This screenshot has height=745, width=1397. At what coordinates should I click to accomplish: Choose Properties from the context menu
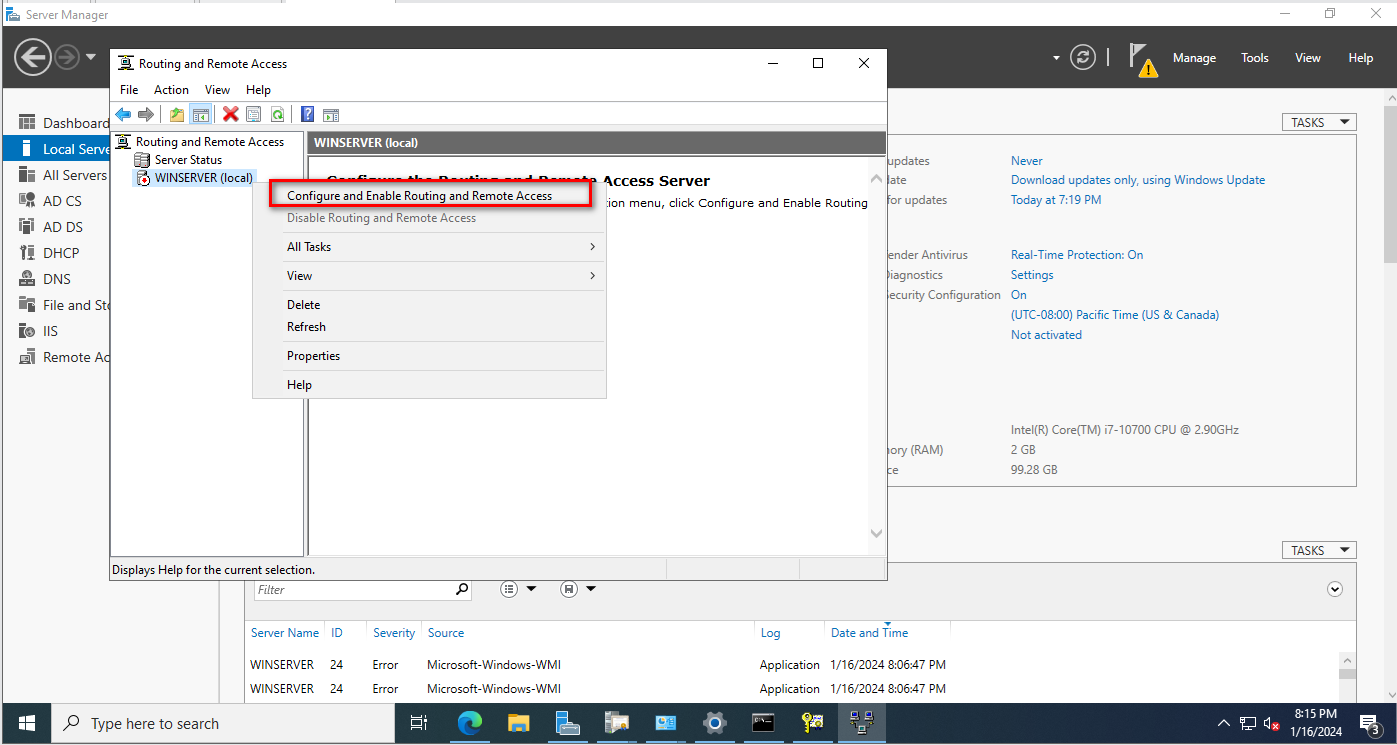313,356
